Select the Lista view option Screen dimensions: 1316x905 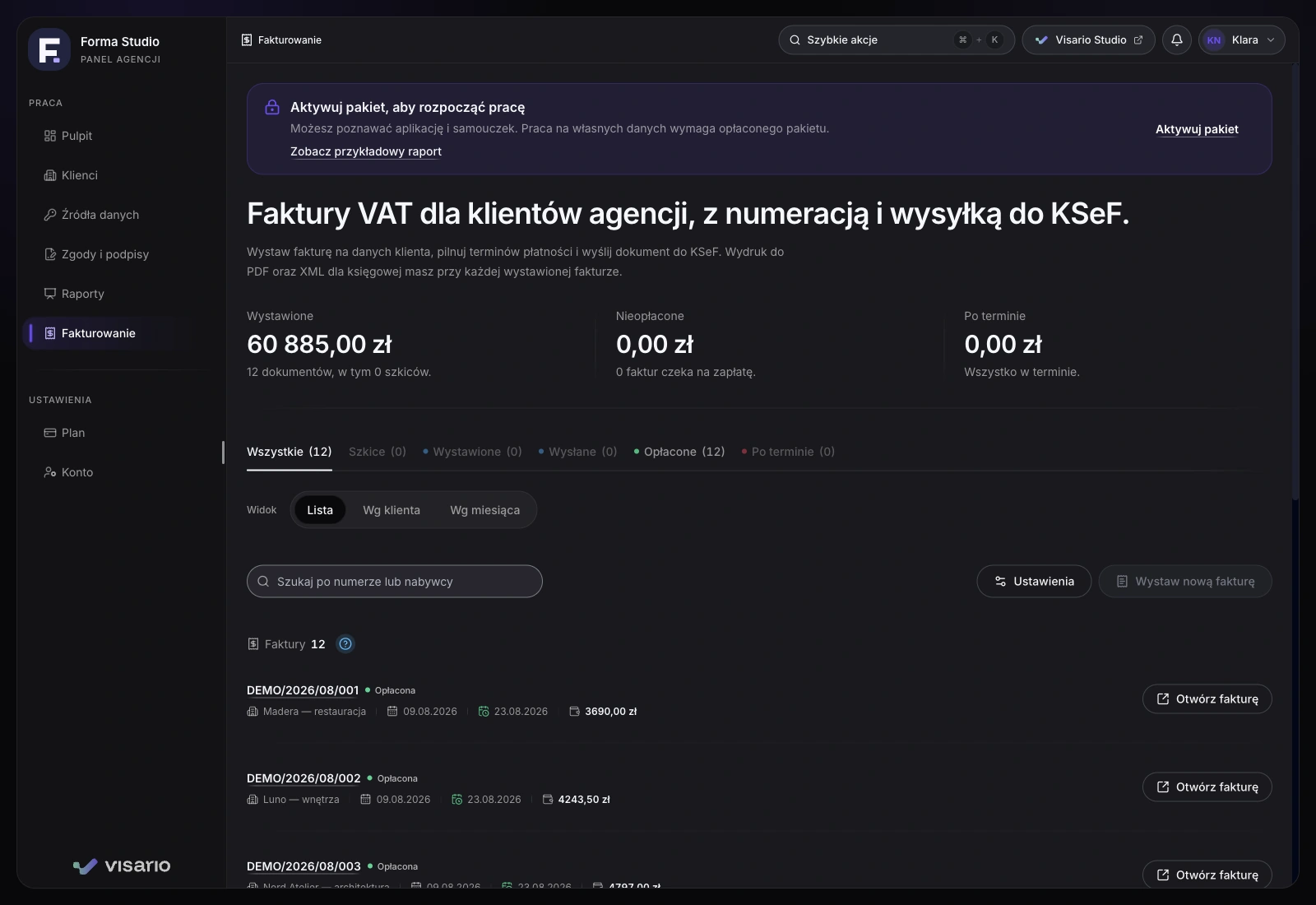pyautogui.click(x=320, y=510)
